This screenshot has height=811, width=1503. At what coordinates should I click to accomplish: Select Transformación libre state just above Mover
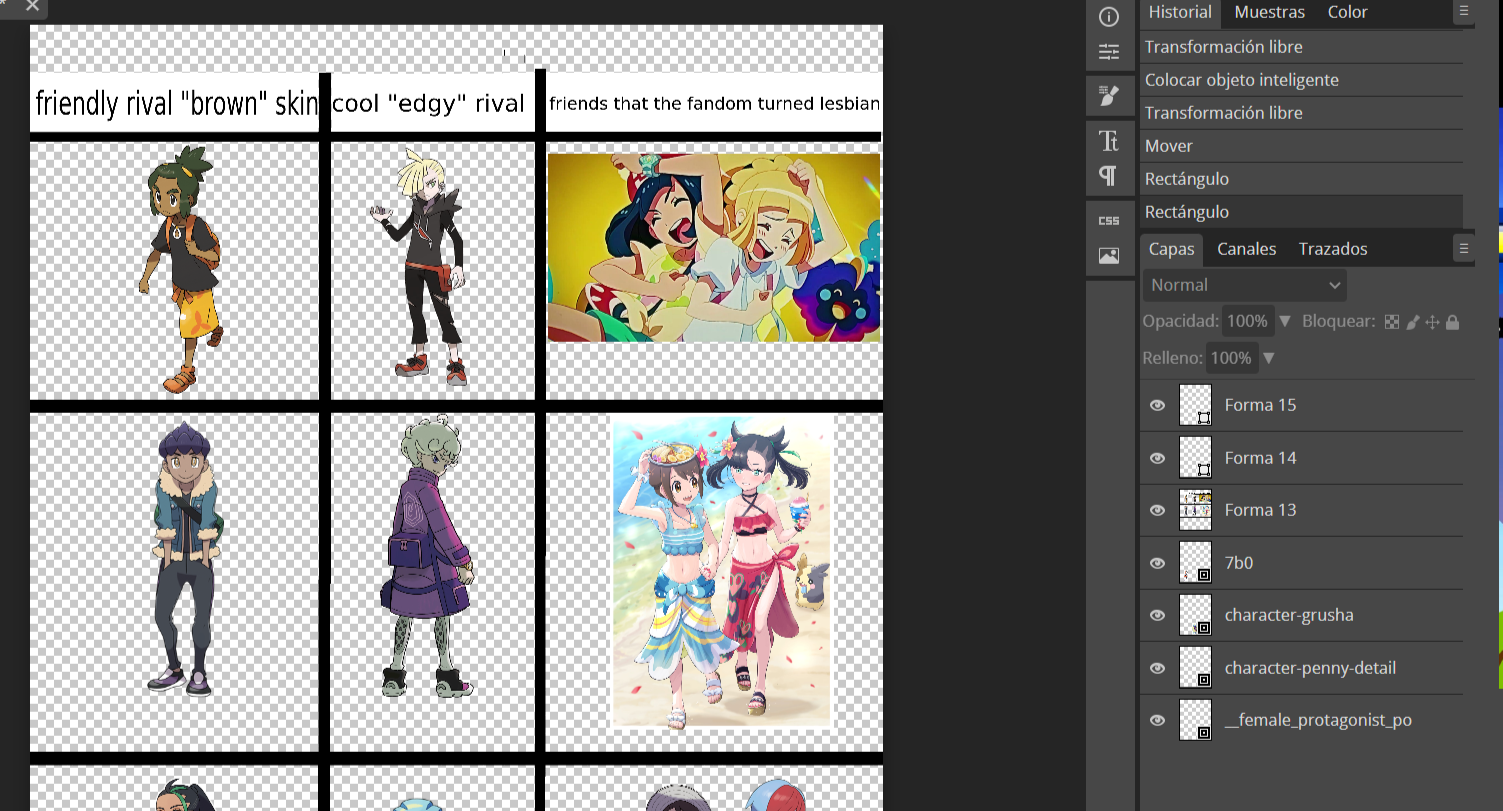[x=1302, y=113]
